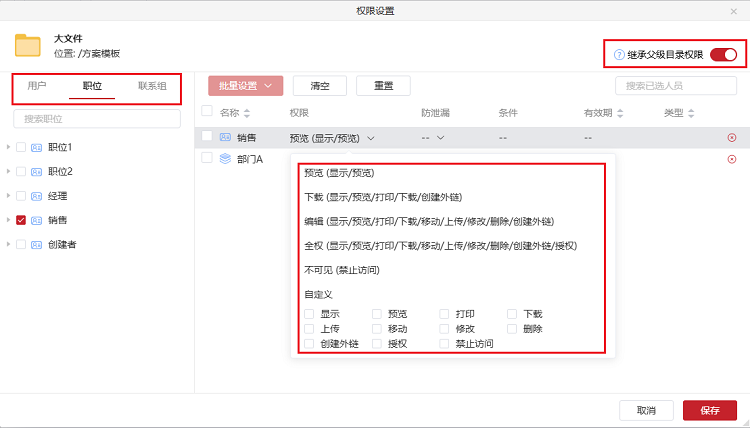Check the 创建者 checkbox

(x=21, y=245)
